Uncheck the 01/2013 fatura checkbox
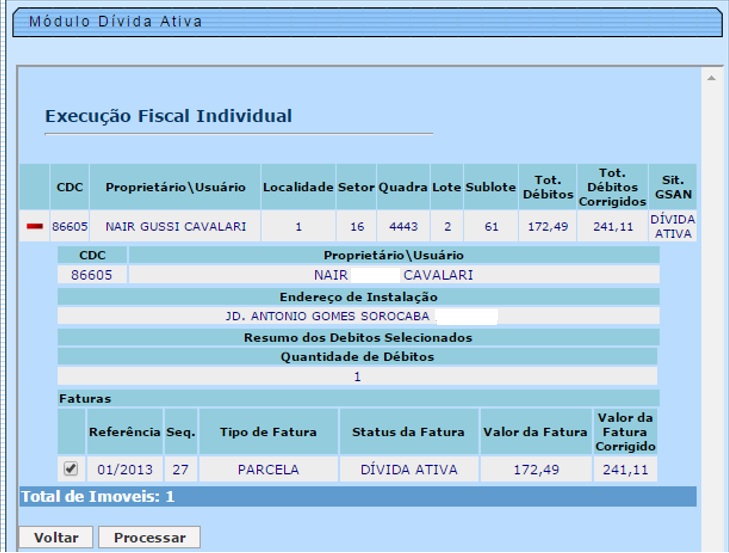The height and width of the screenshot is (553, 729). [x=71, y=468]
